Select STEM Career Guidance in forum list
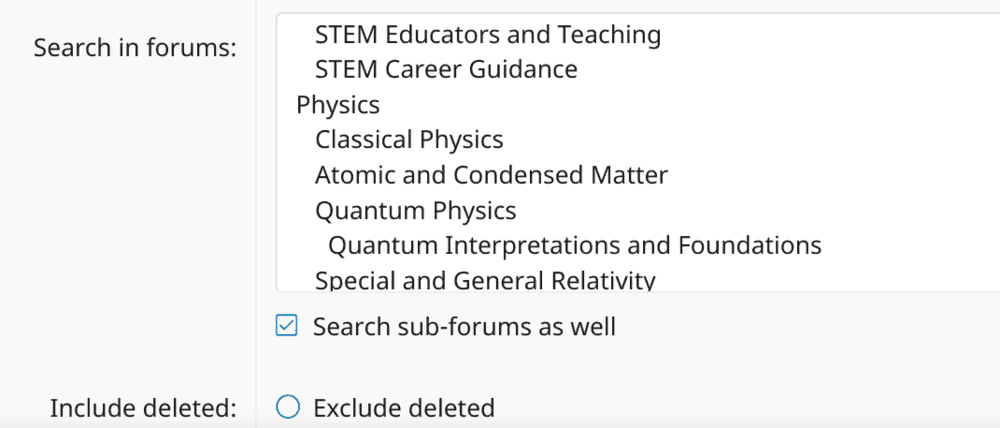The width and height of the screenshot is (1000, 428). [445, 70]
